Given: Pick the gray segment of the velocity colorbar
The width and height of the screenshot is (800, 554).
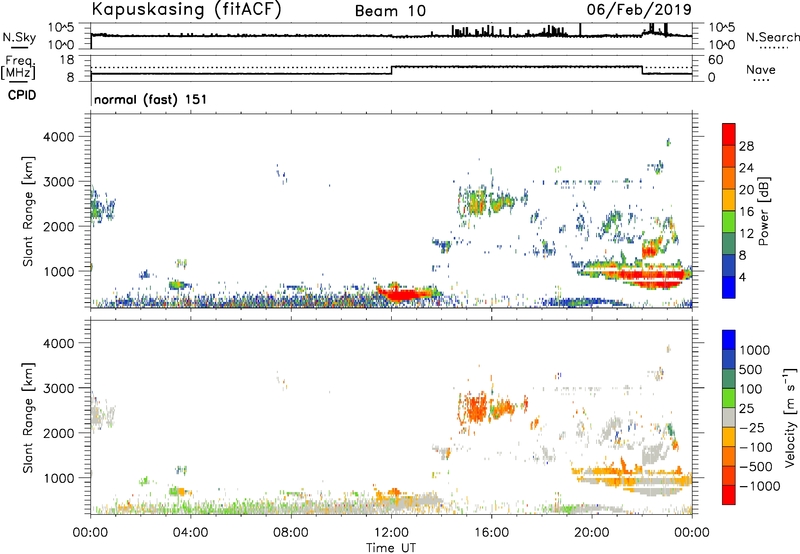Looking at the screenshot, I should [x=729, y=417].
